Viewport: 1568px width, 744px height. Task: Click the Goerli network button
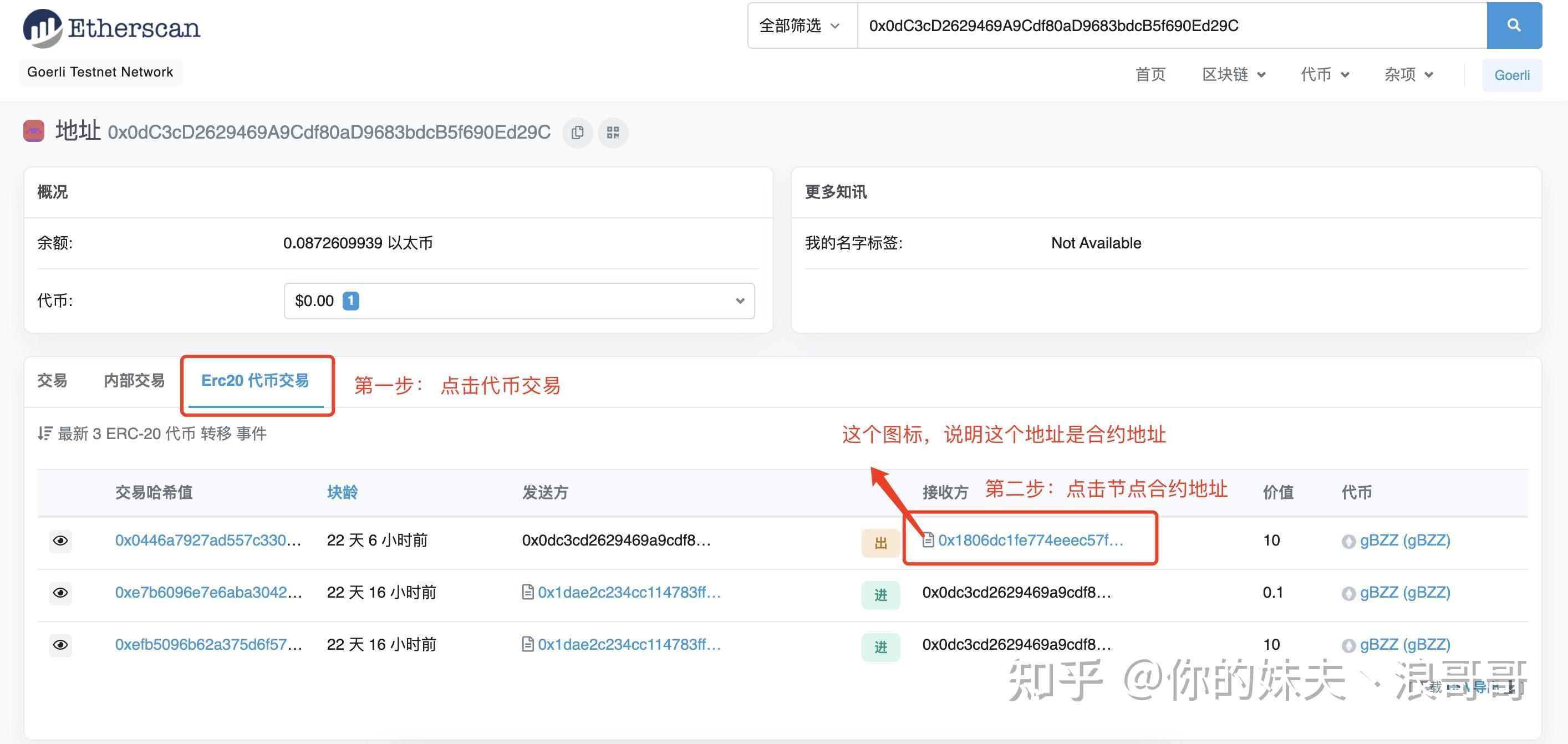pos(1512,75)
